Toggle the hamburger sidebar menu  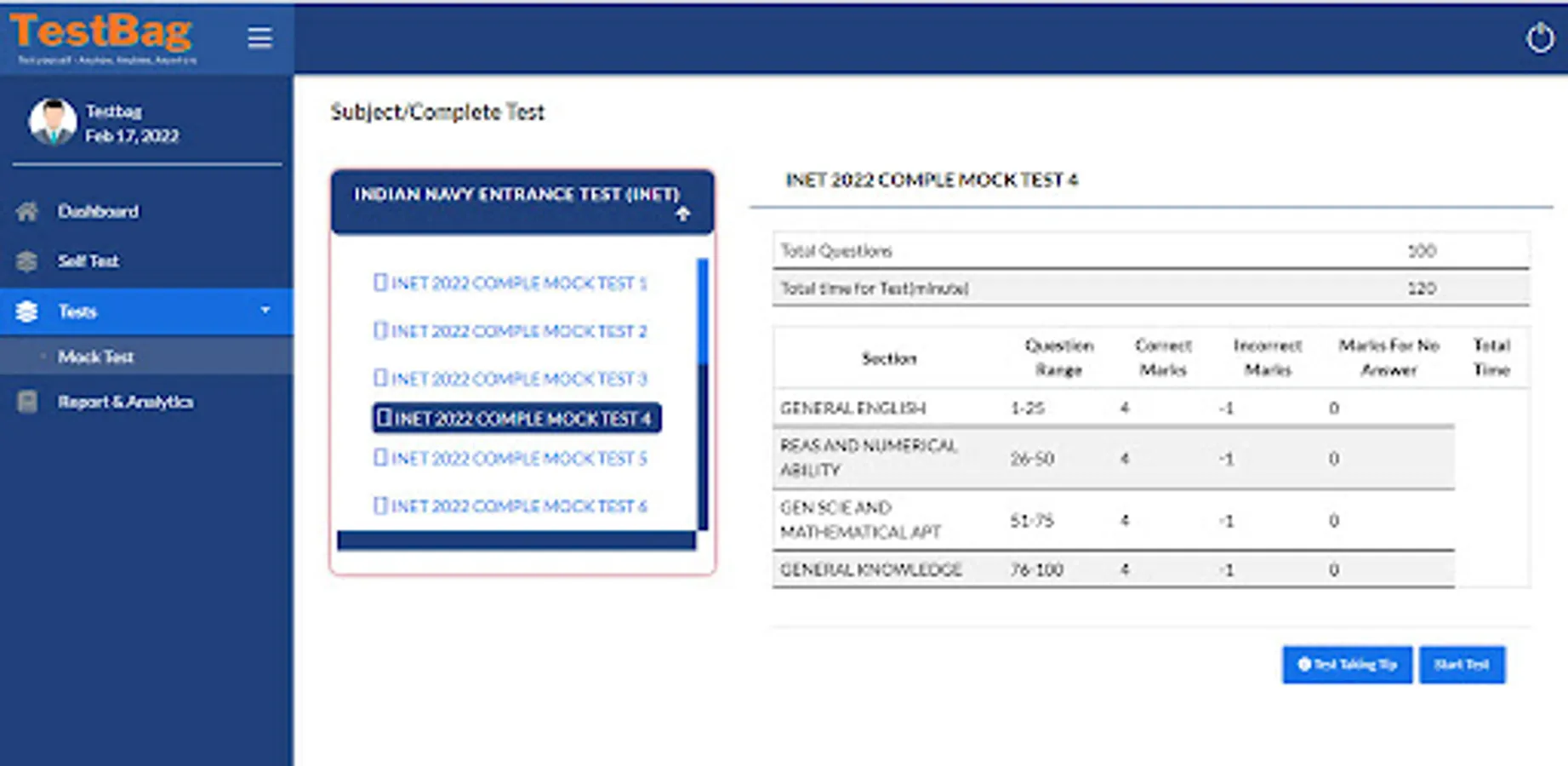259,37
